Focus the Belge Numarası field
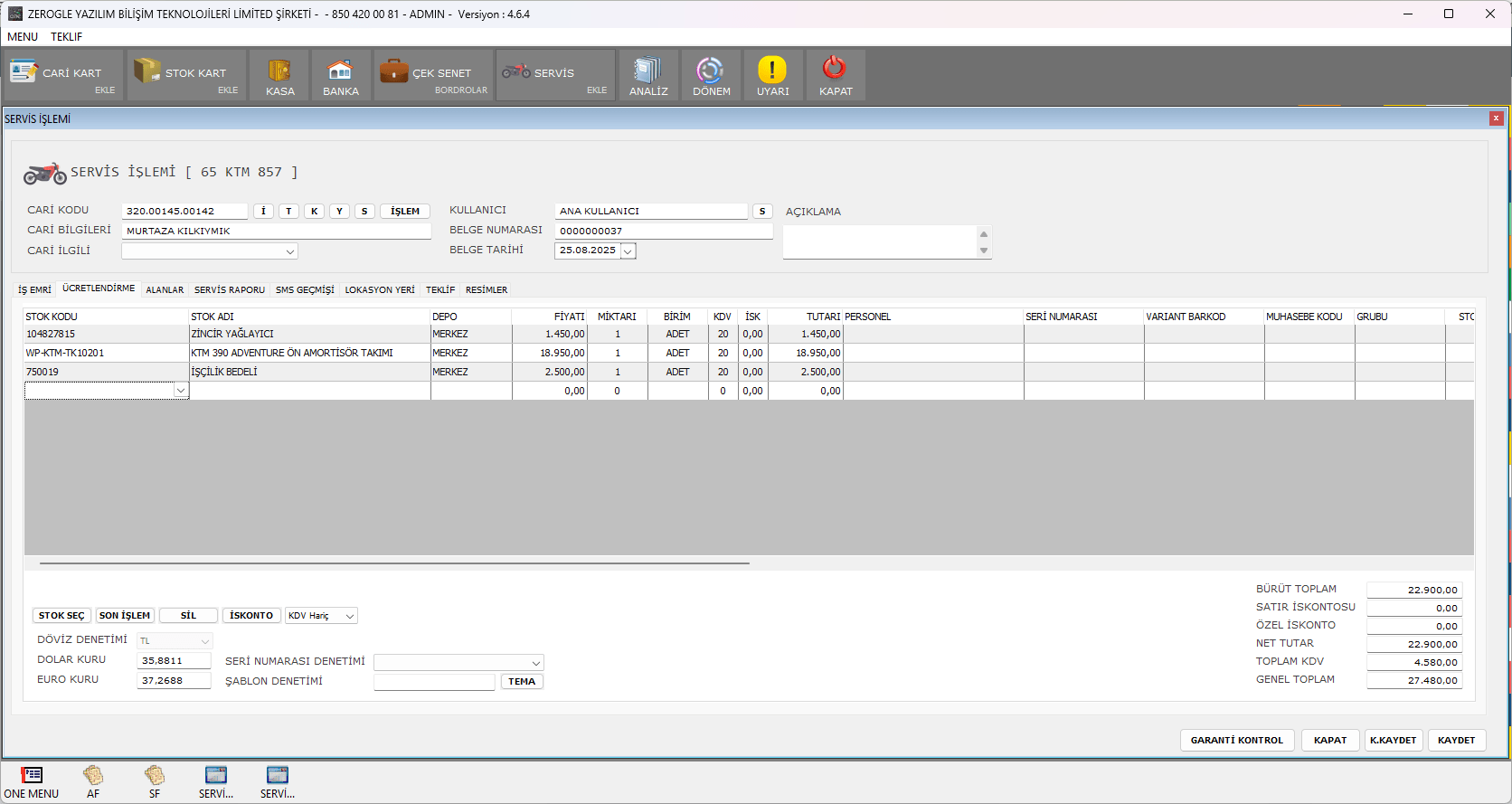Image resolution: width=1512 pixels, height=804 pixels. coord(664,232)
